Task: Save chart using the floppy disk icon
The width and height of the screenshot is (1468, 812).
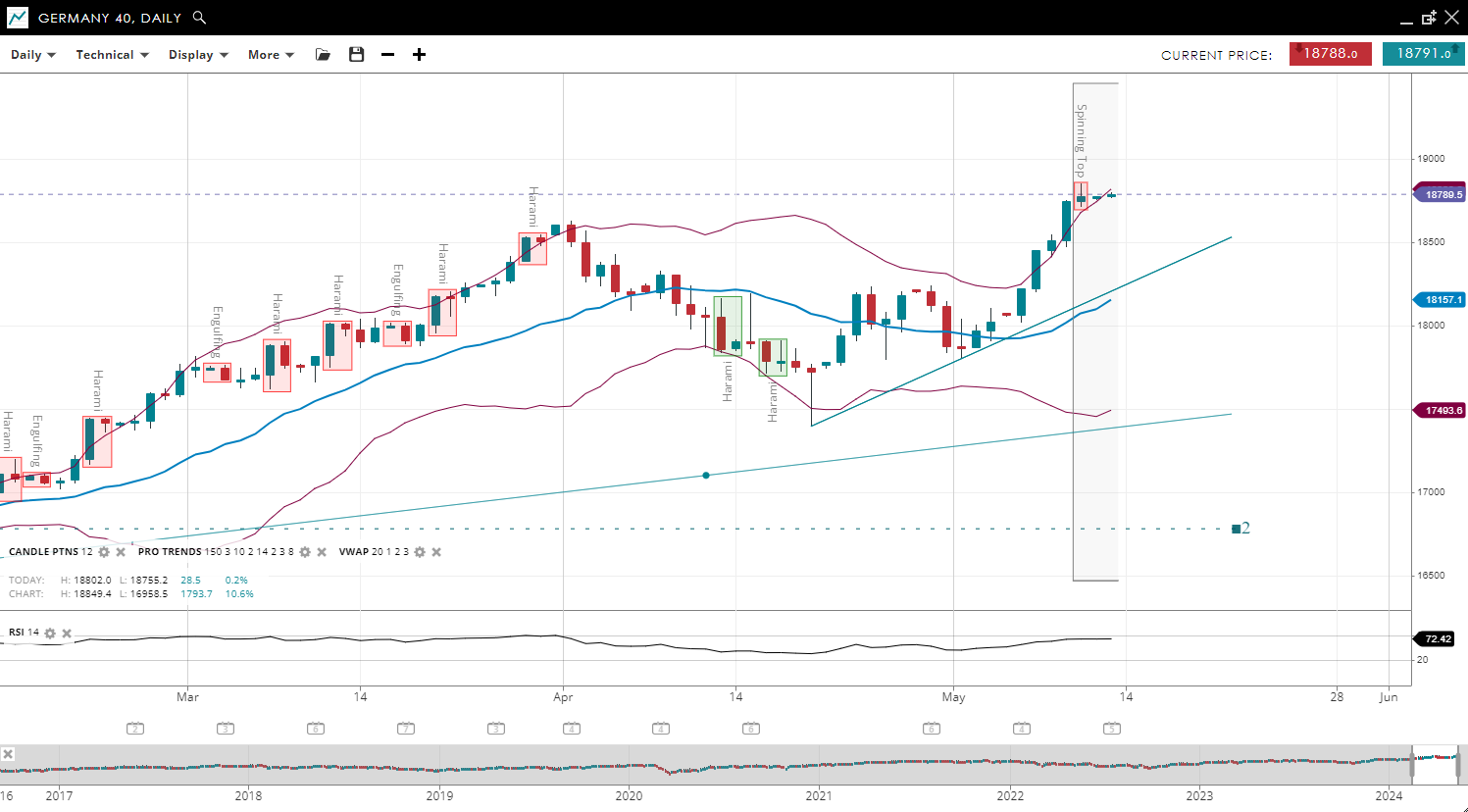Action: (356, 55)
